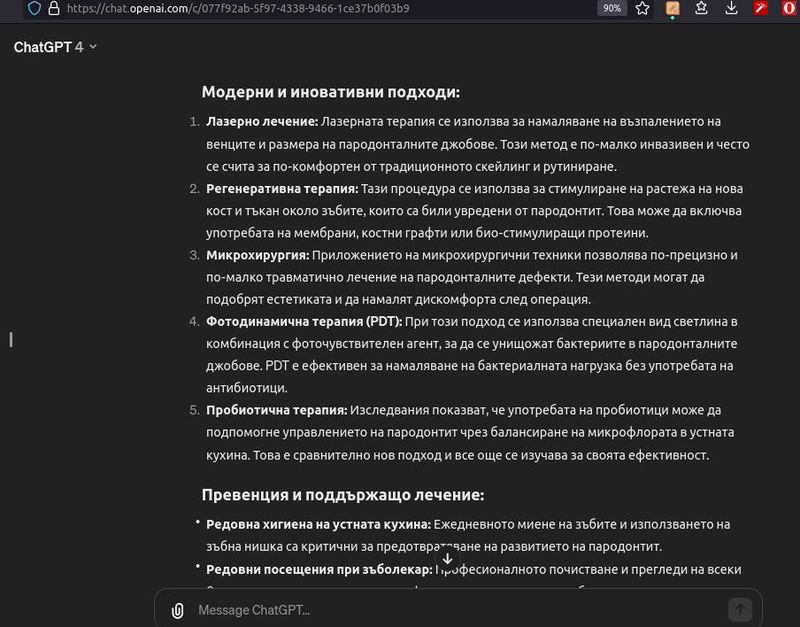Screen dimensions: 800x627
Task: Click the padlock site security icon
Action: tap(54, 9)
